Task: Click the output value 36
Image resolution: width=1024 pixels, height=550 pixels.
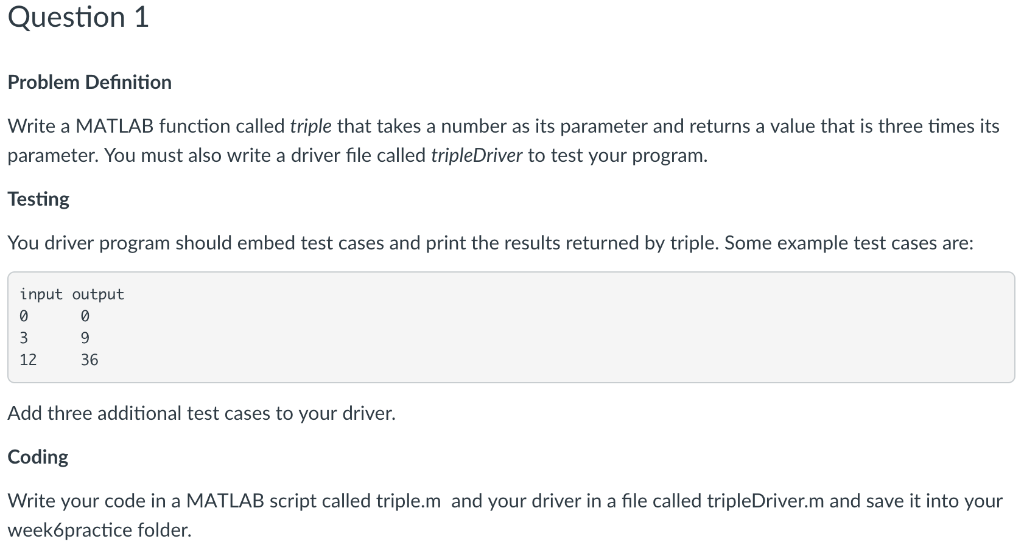Action: pos(89,360)
